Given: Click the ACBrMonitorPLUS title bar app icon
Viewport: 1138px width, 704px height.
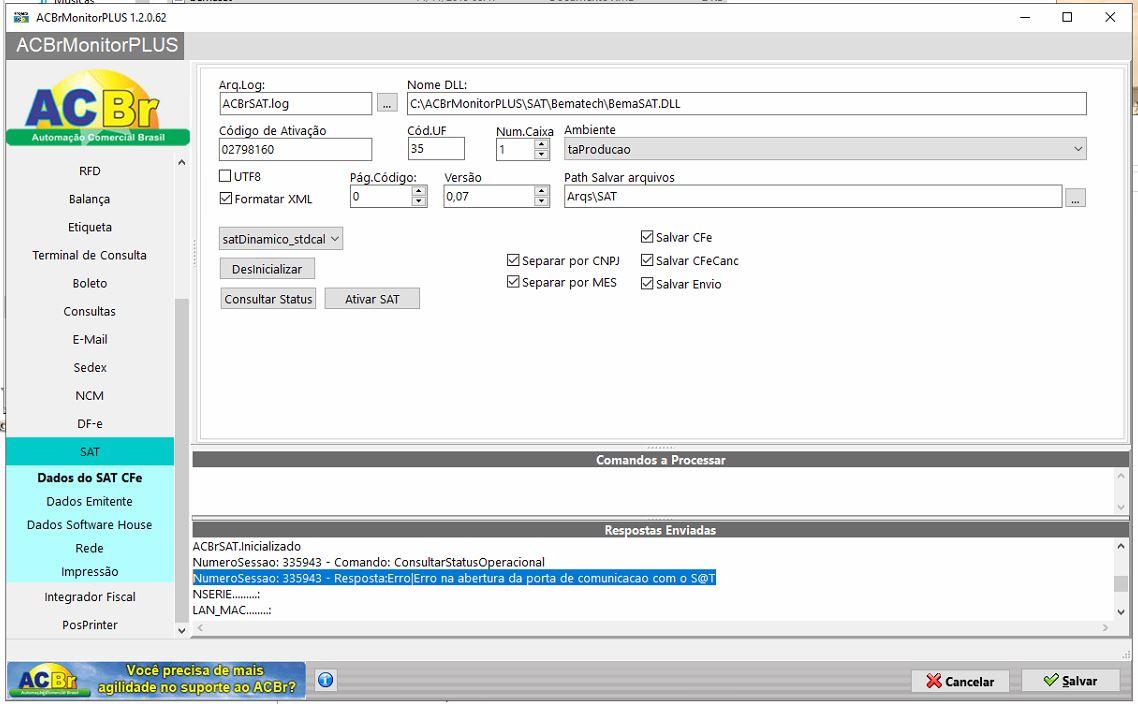Looking at the screenshot, I should (21, 17).
